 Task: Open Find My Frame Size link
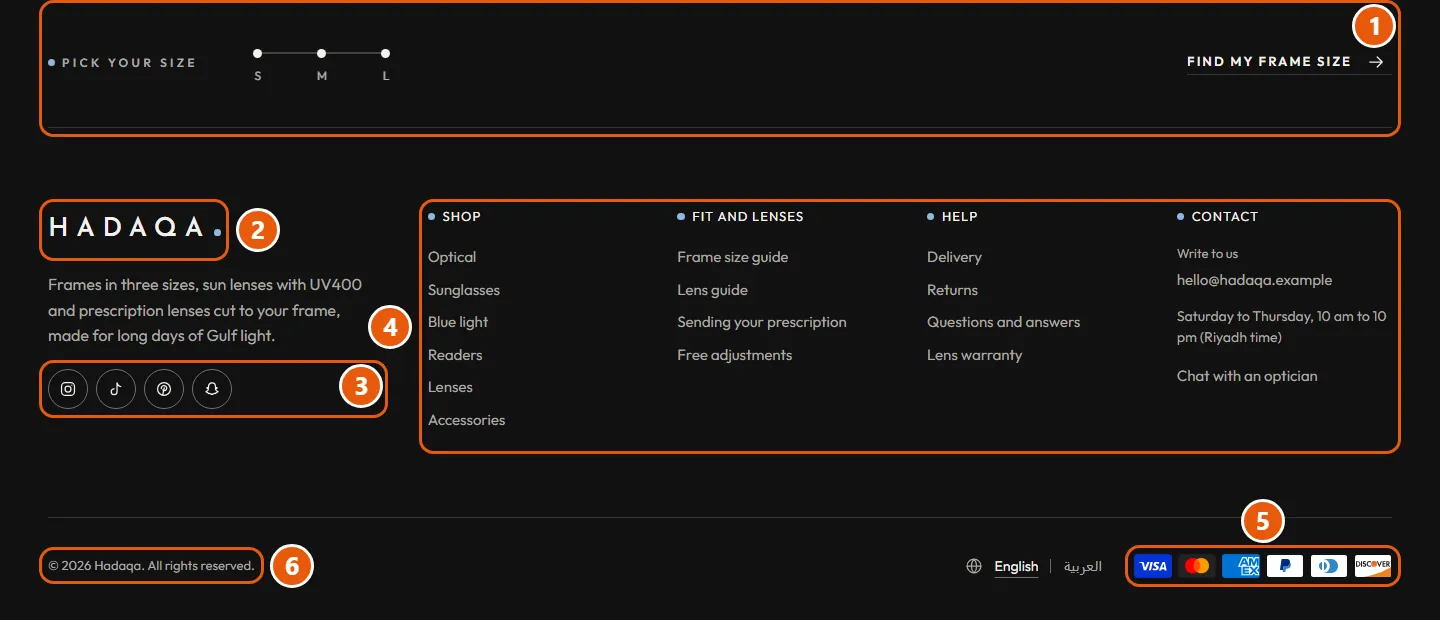[x=1288, y=62]
